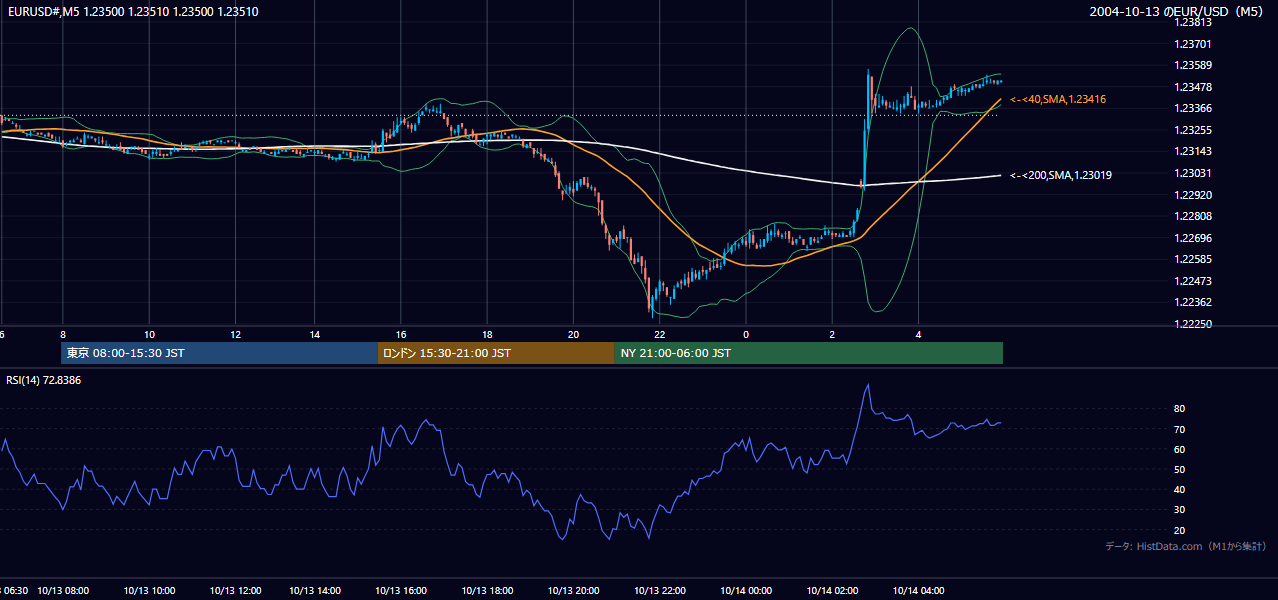Click the Tokyo 08:00-15:30 JST session bar
This screenshot has width=1278, height=600.
click(219, 353)
